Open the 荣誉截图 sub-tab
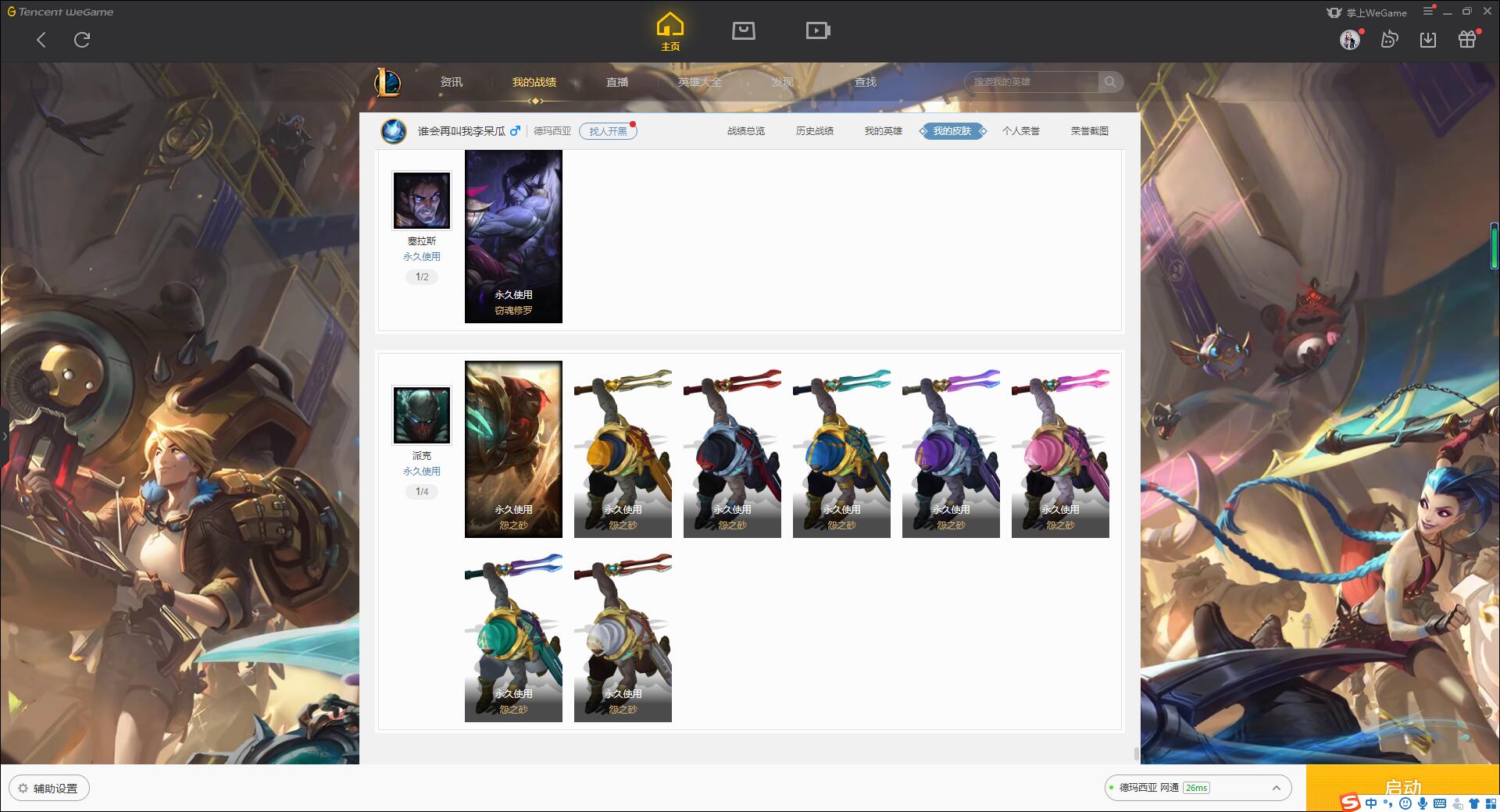The height and width of the screenshot is (812, 1500). tap(1090, 131)
